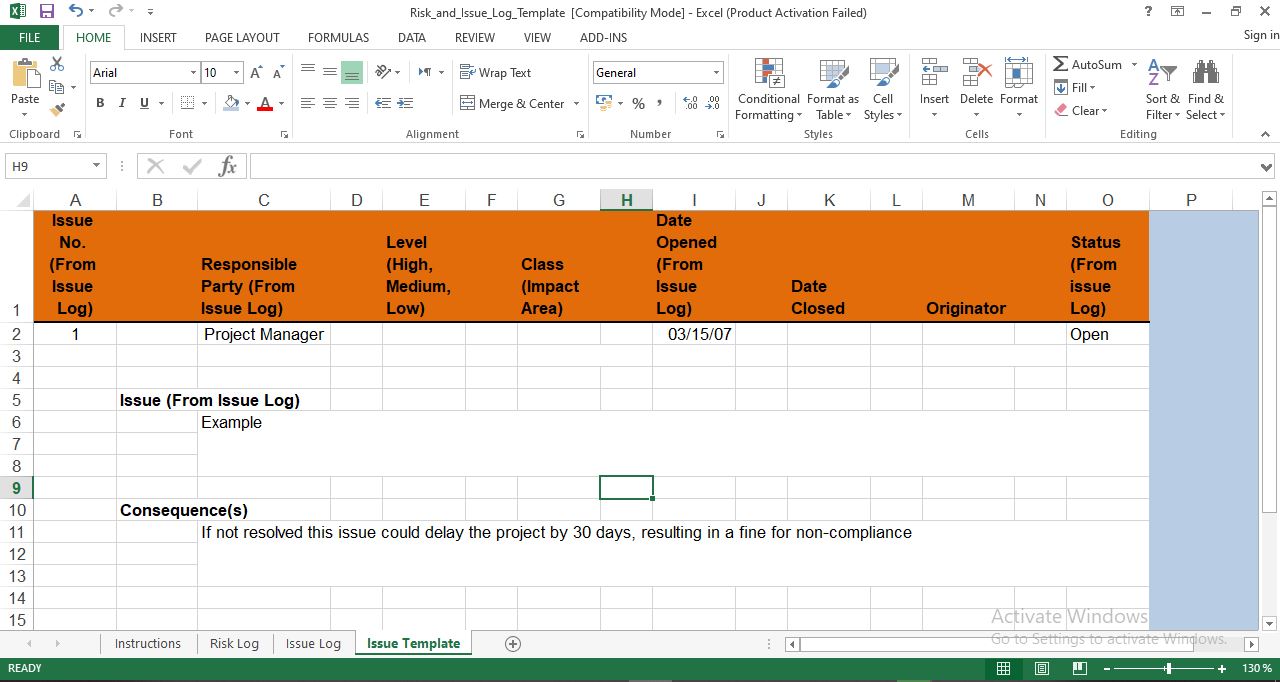This screenshot has height=682, width=1280.
Task: Click the Delete Cells icon
Action: (x=976, y=89)
